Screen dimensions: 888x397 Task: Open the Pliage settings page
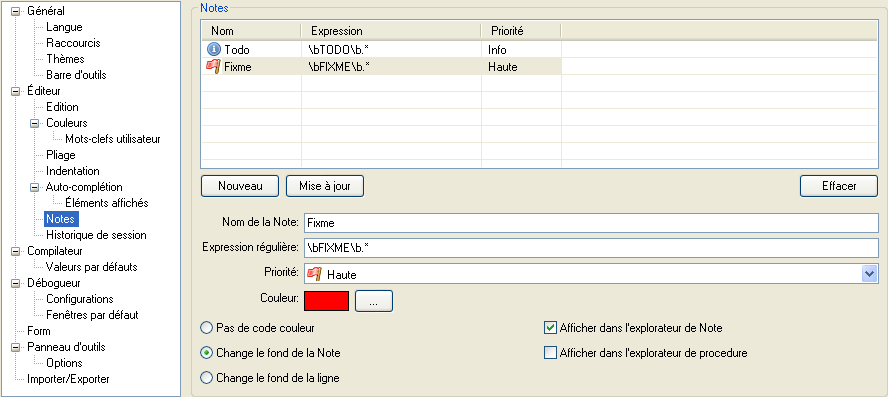[x=61, y=155]
